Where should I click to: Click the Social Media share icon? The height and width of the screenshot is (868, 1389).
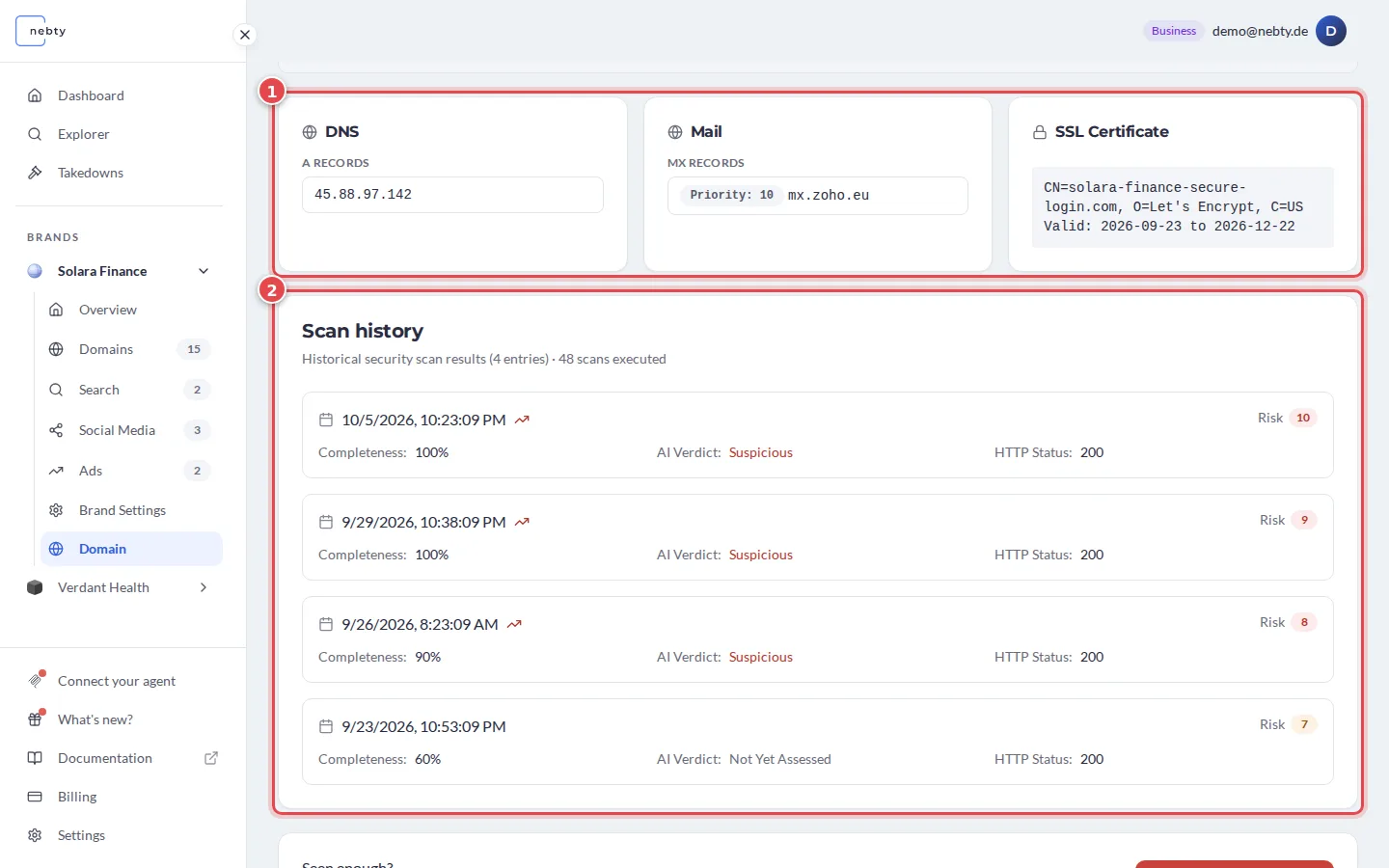pos(56,430)
